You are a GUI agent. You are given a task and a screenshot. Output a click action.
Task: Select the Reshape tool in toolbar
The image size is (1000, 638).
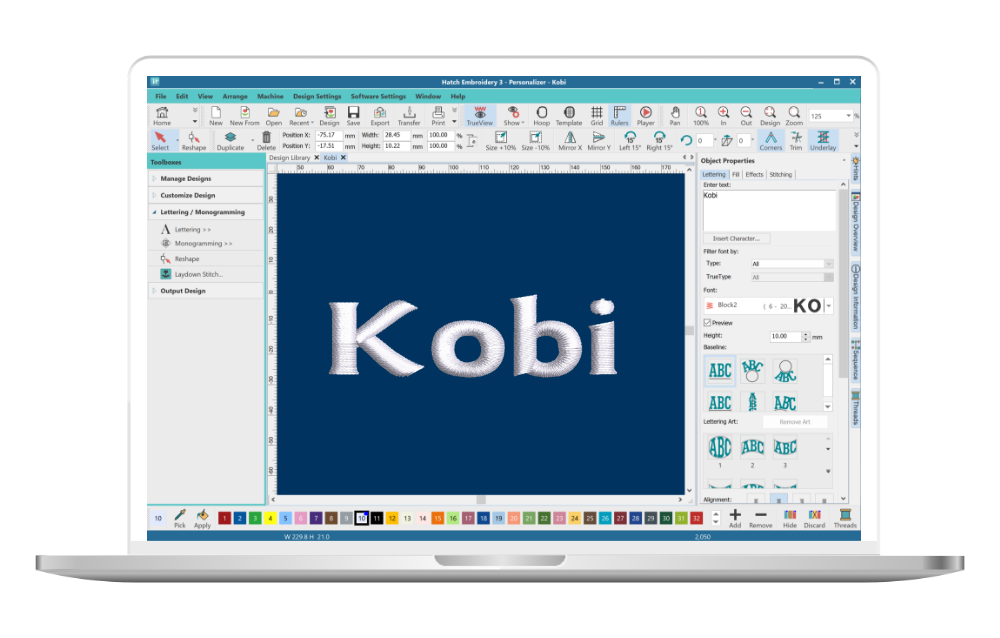(194, 140)
